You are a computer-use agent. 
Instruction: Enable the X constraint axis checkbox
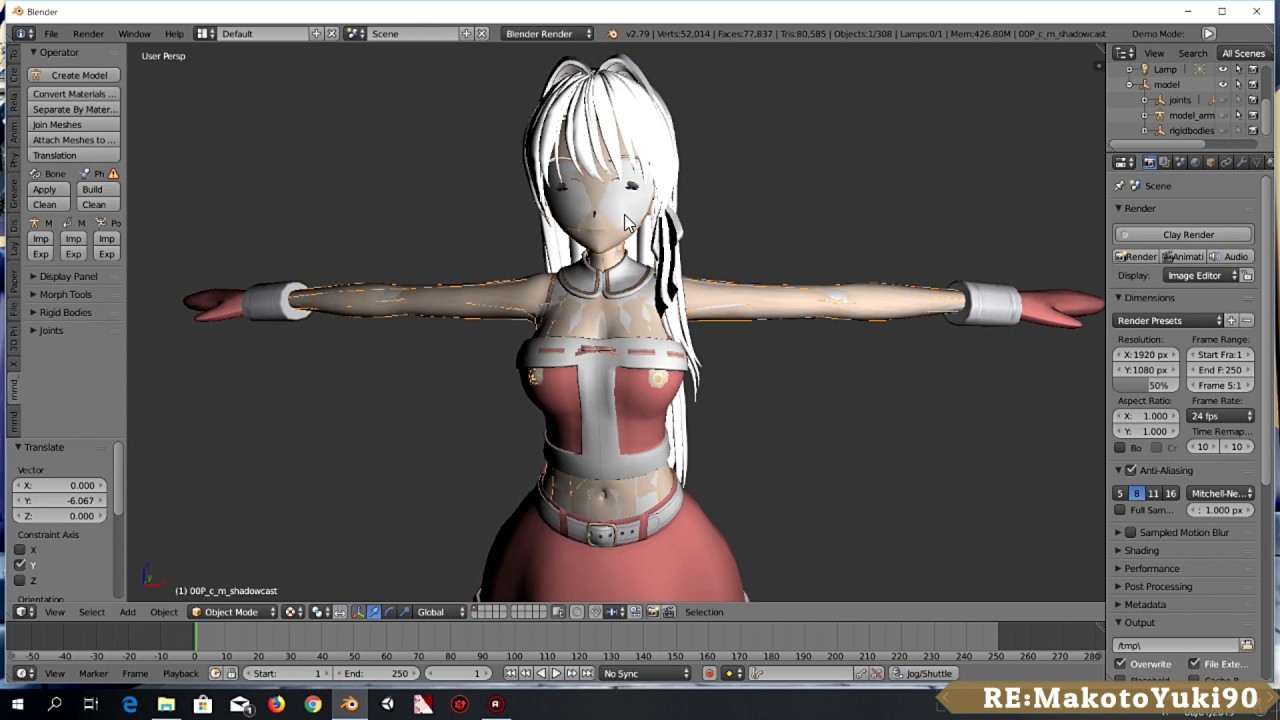click(20, 549)
